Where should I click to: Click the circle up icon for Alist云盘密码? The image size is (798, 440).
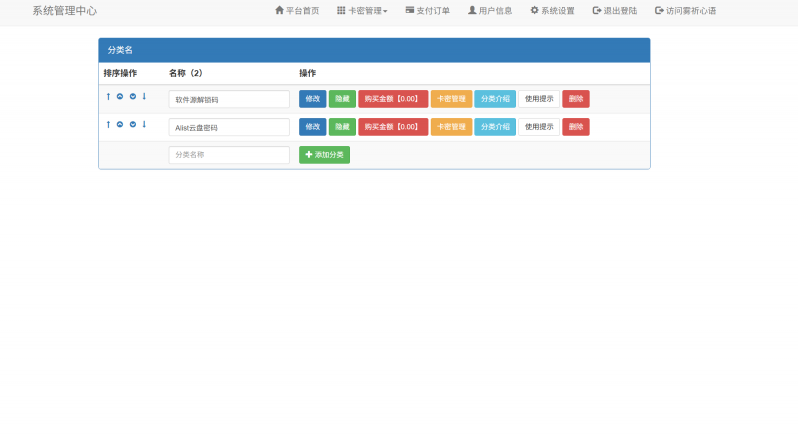120,125
